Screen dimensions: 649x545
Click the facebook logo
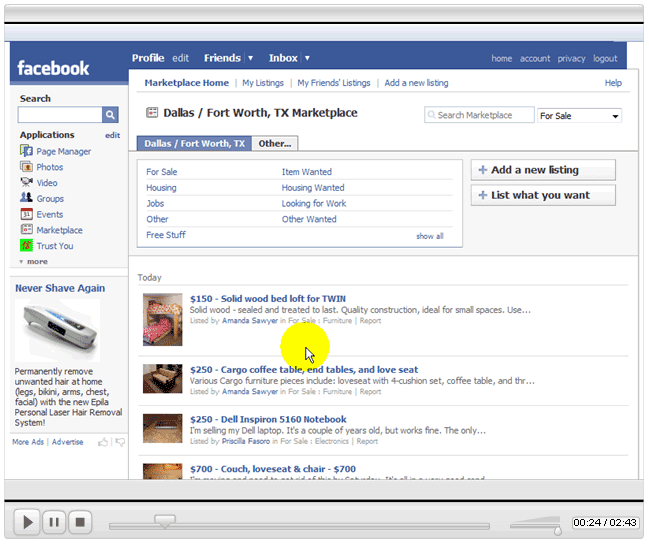click(x=53, y=68)
